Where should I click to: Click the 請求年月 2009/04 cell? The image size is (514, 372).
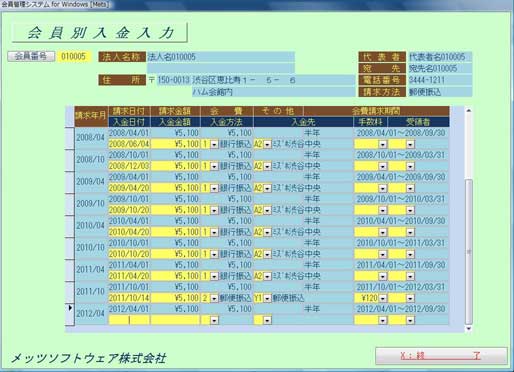coord(90,182)
